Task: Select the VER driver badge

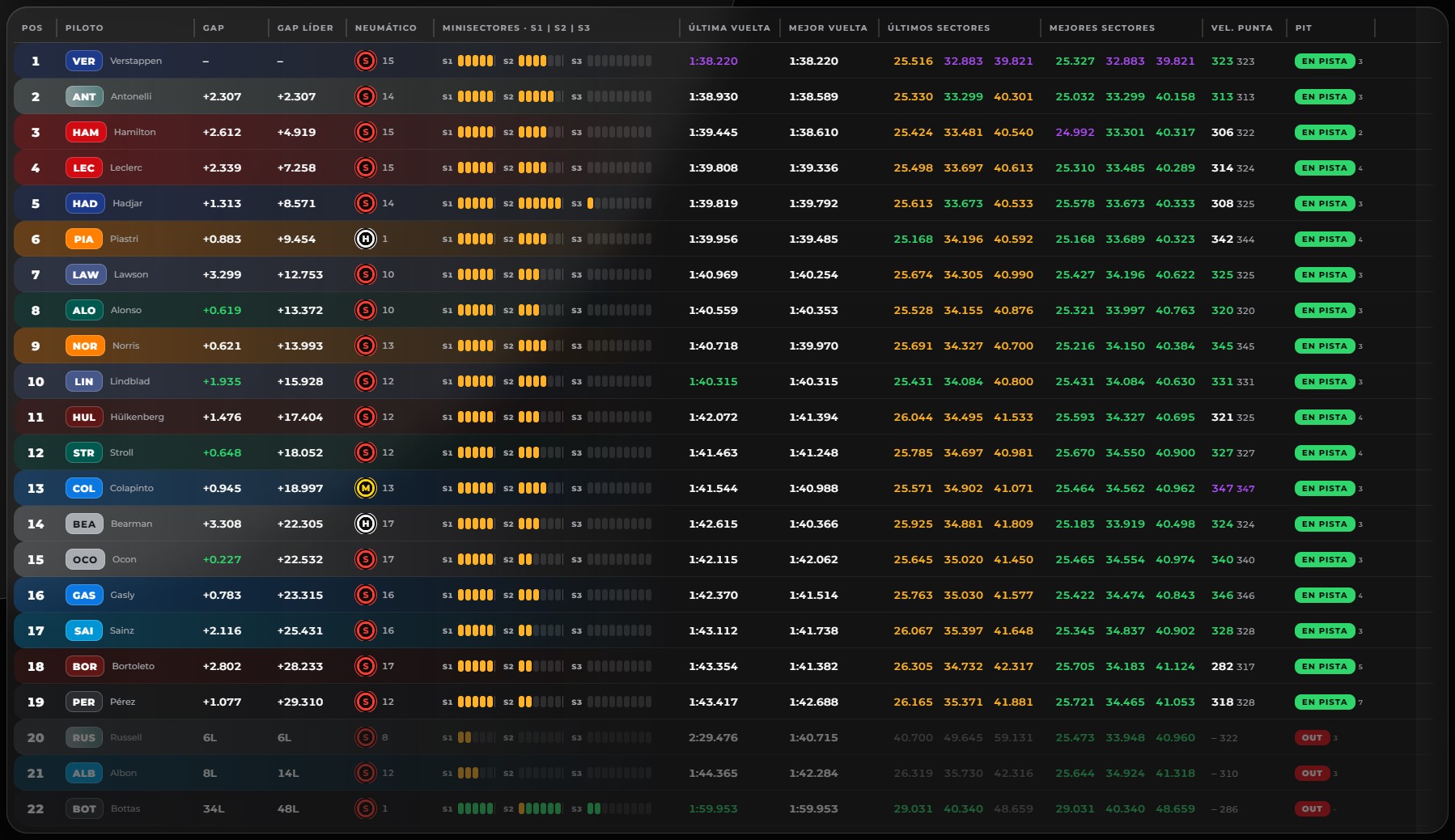Action: (x=84, y=61)
